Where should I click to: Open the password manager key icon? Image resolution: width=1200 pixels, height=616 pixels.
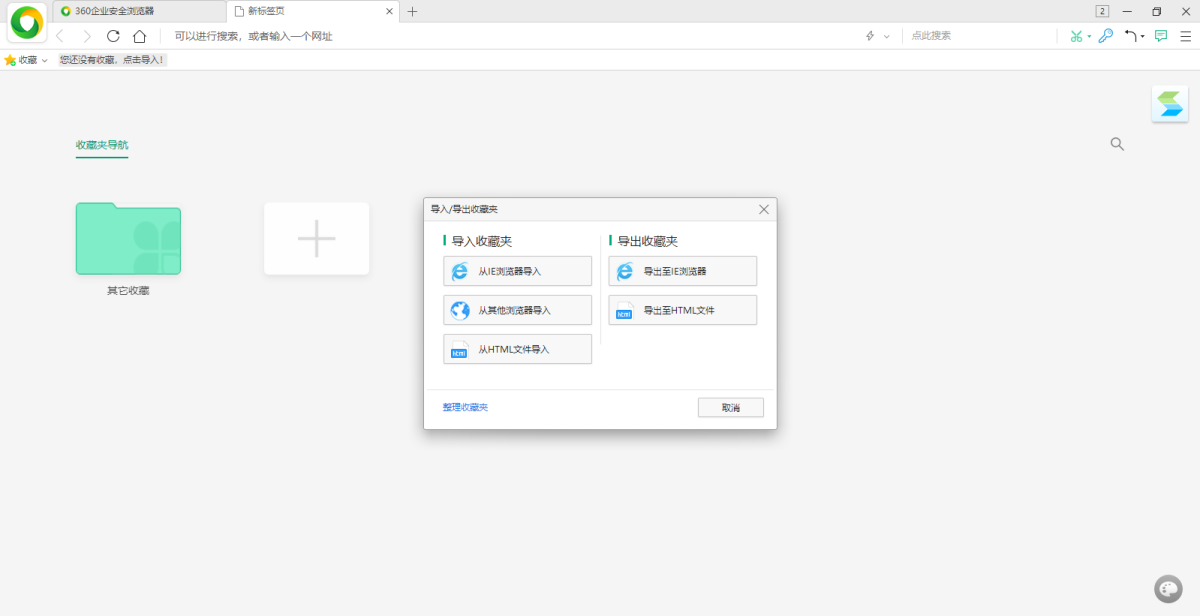1105,36
